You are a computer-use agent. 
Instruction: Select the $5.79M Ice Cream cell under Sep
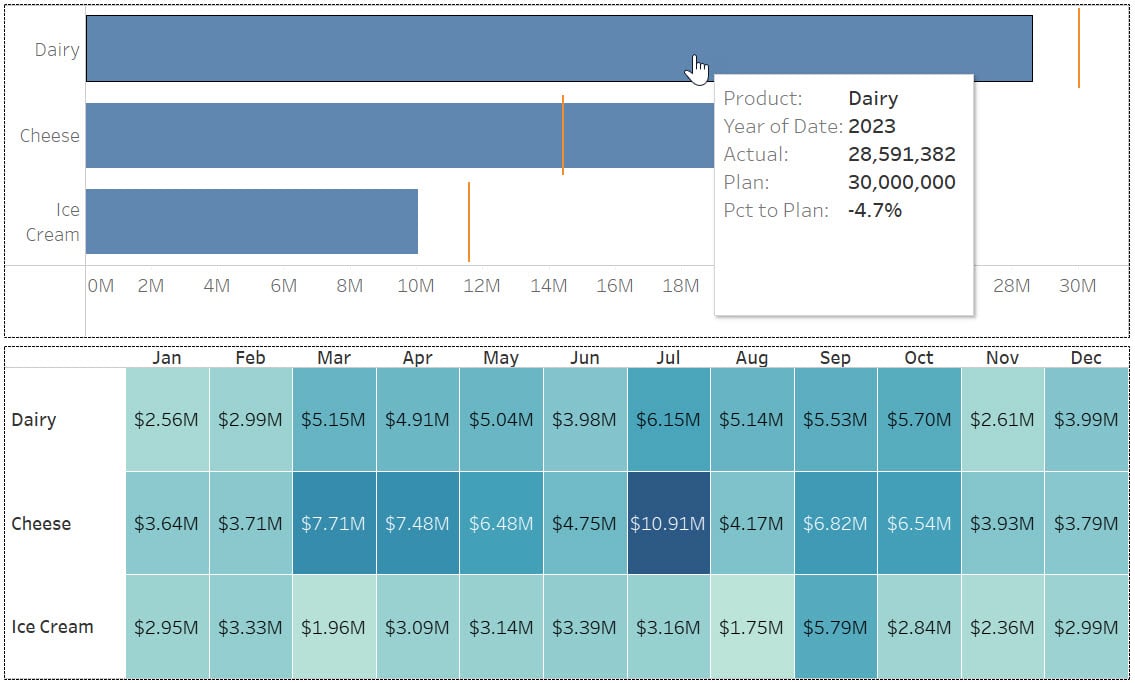point(836,627)
